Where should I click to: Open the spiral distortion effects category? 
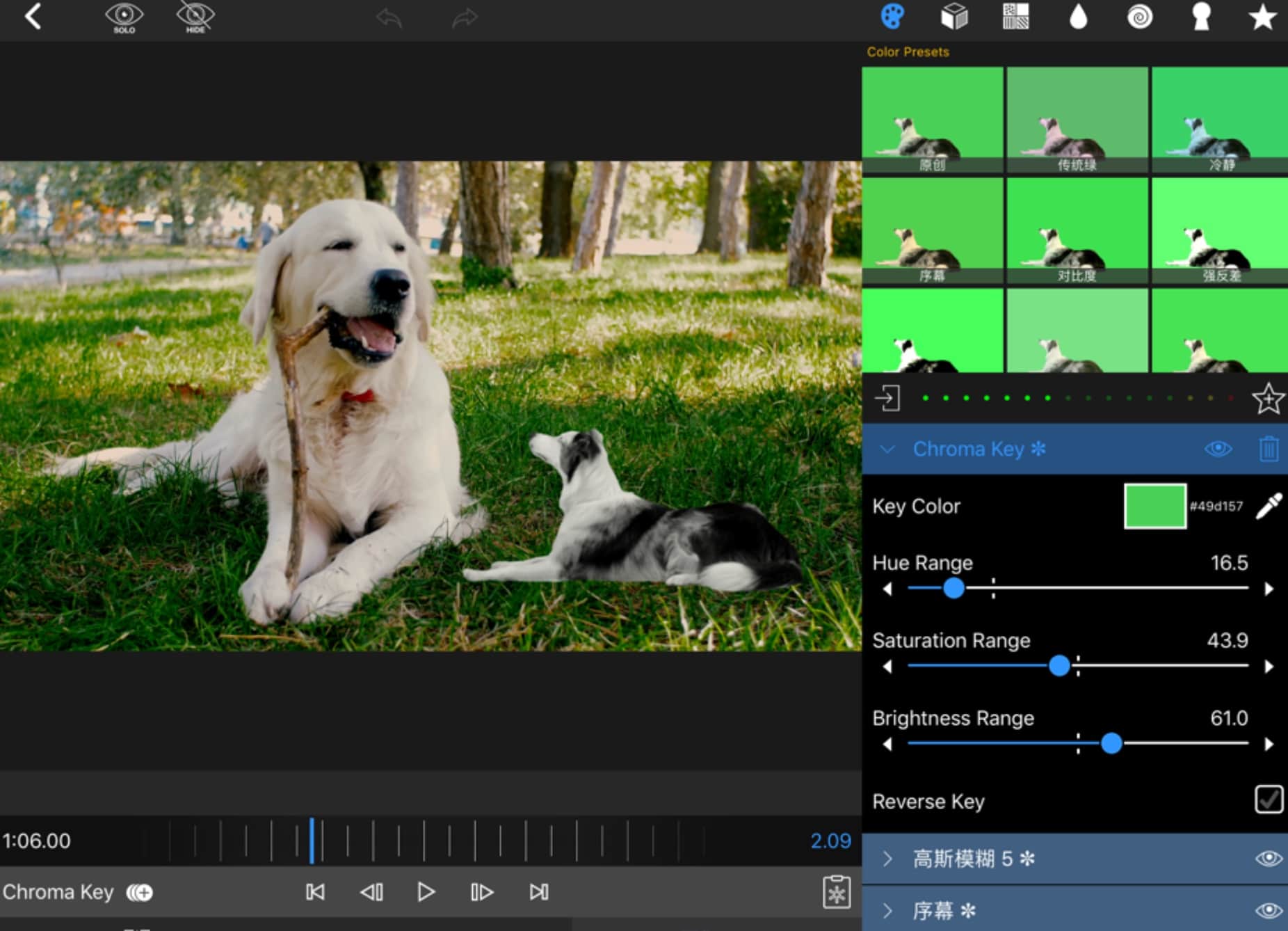click(x=1139, y=17)
